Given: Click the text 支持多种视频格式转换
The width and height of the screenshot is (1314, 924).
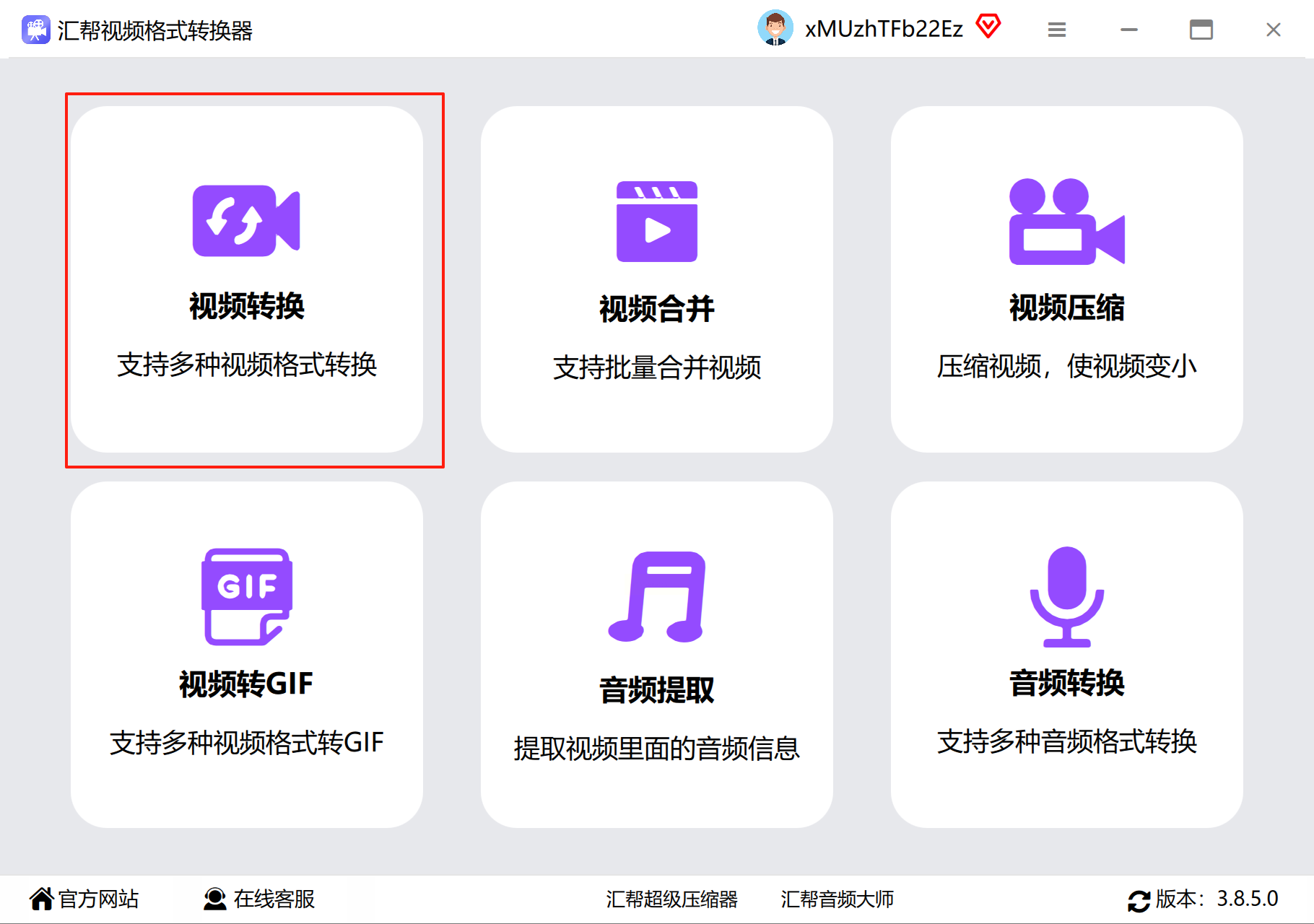Looking at the screenshot, I should coord(247,365).
